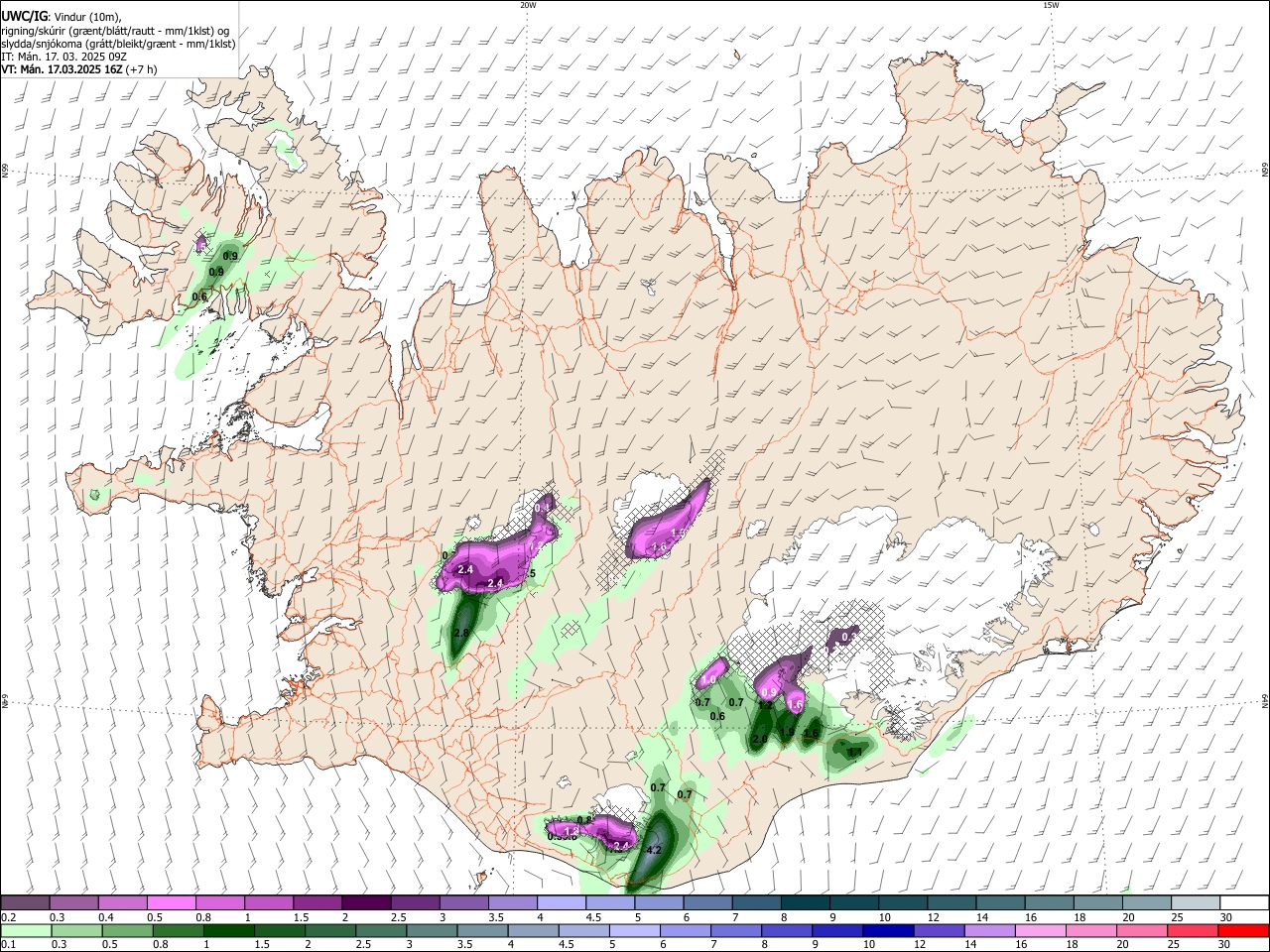Click the darkest green 1–1.5 rain scale swatch

[228, 931]
